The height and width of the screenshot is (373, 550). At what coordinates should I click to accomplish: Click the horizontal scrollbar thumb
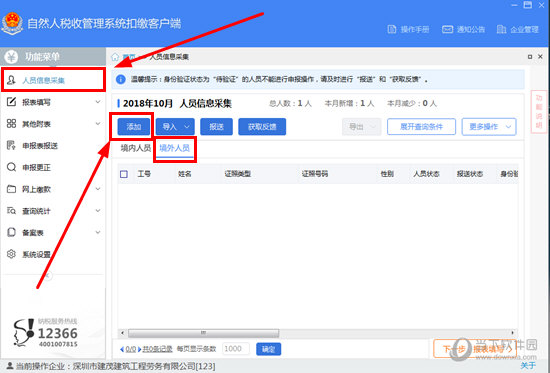click(x=203, y=333)
